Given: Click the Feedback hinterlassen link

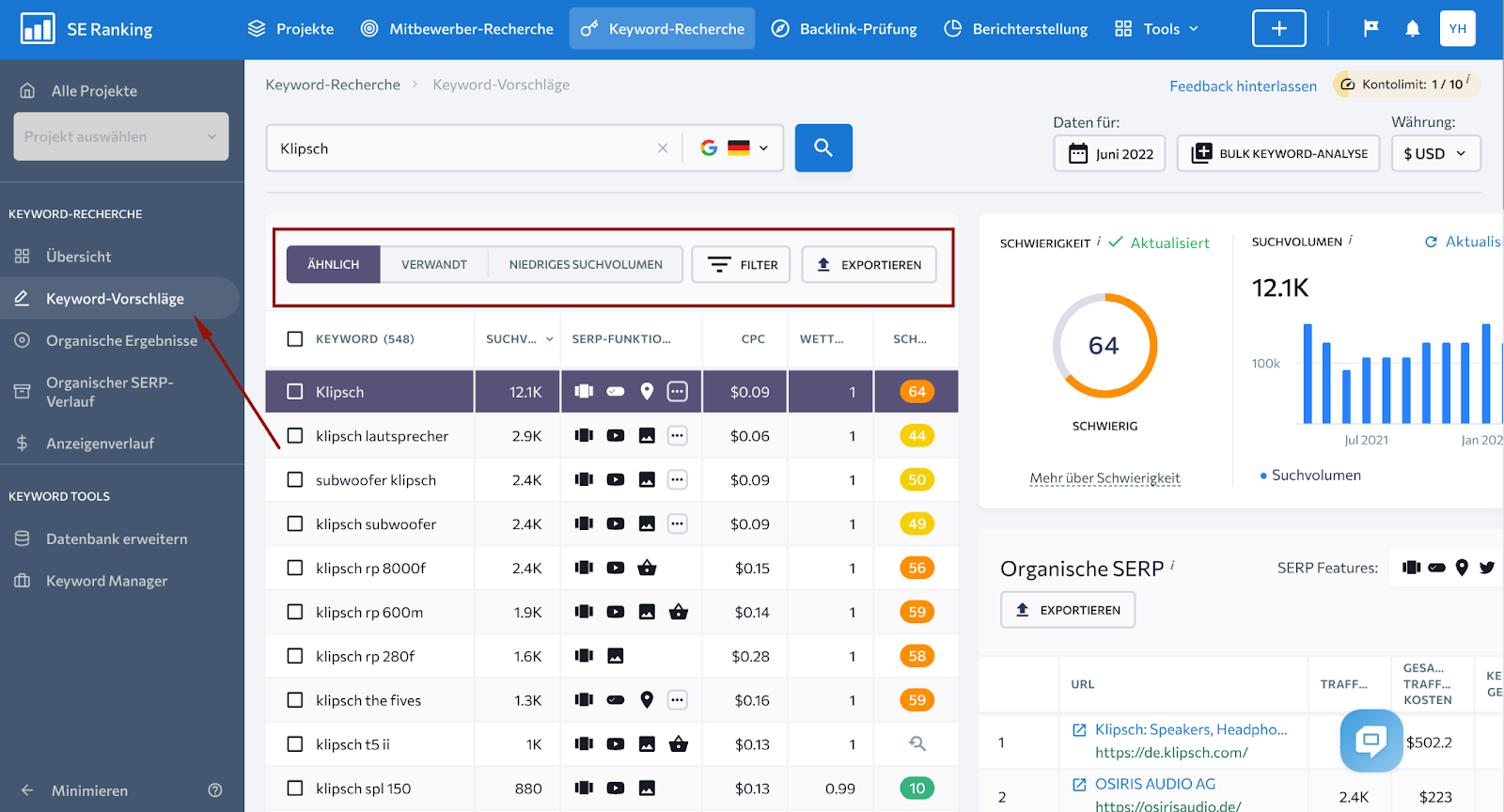Looking at the screenshot, I should coord(1243,86).
